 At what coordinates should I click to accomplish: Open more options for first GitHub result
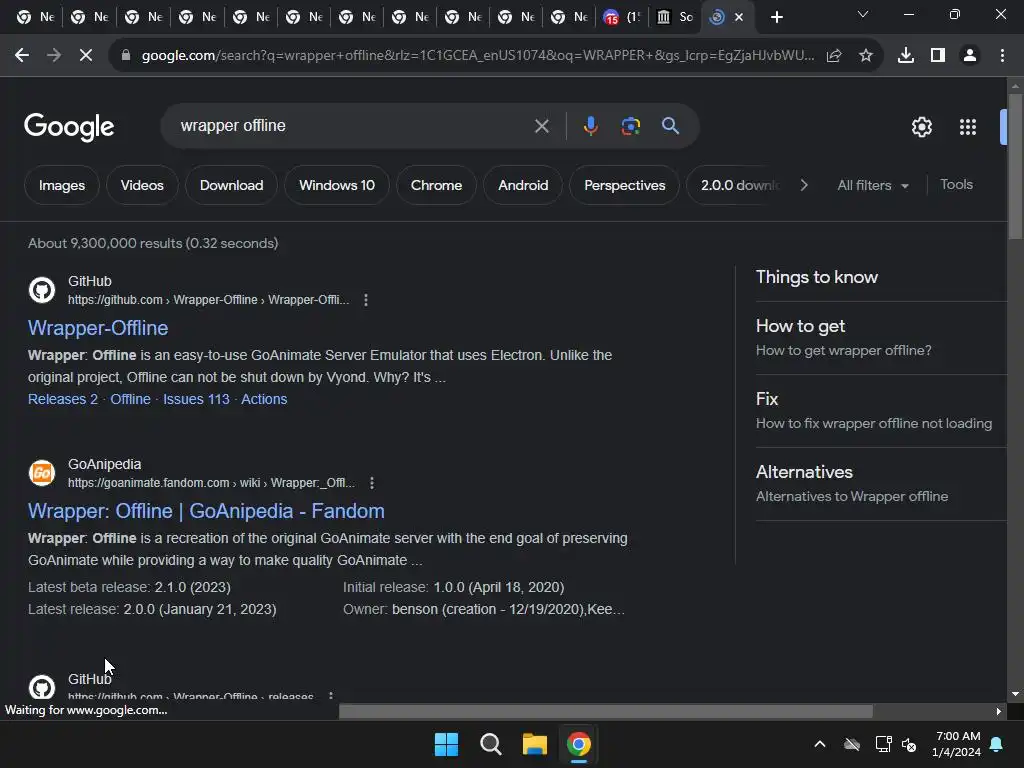(366, 300)
